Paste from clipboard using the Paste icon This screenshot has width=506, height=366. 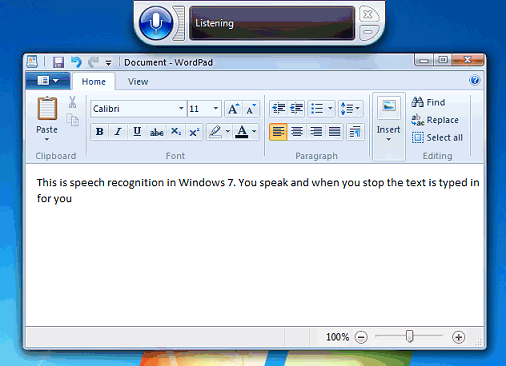coord(47,108)
